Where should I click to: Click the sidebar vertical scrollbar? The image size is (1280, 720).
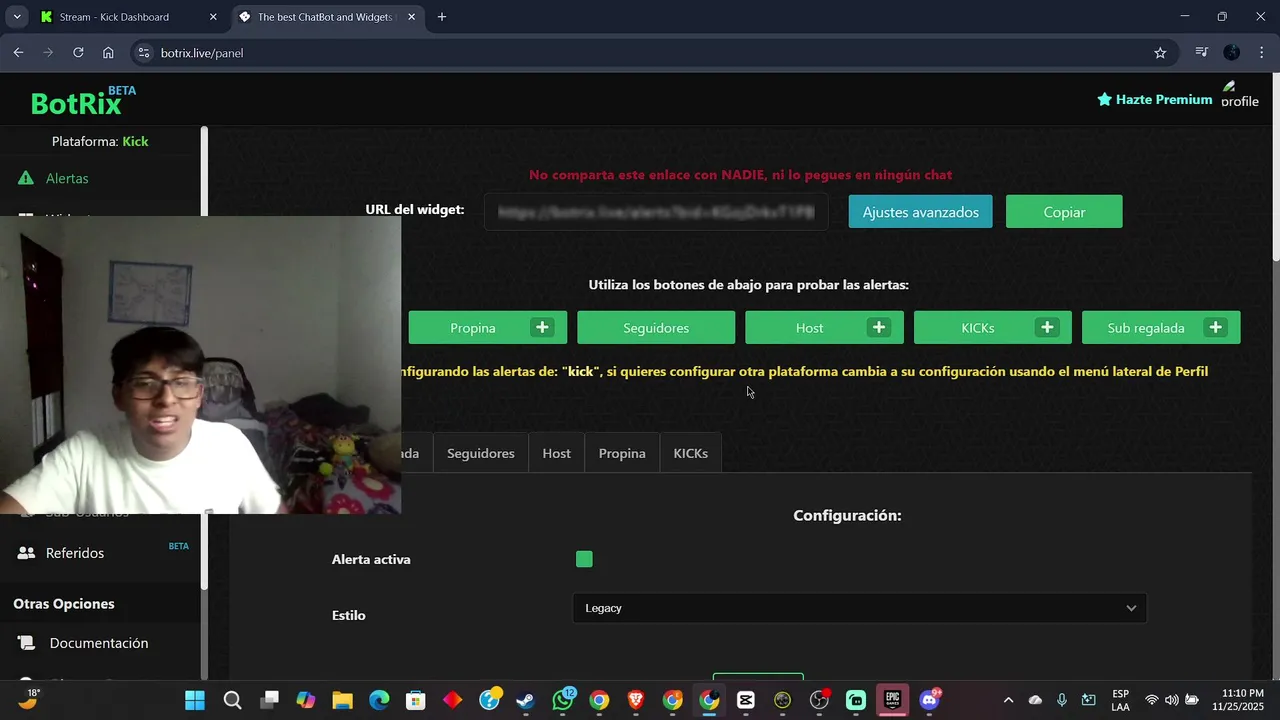pos(204,357)
